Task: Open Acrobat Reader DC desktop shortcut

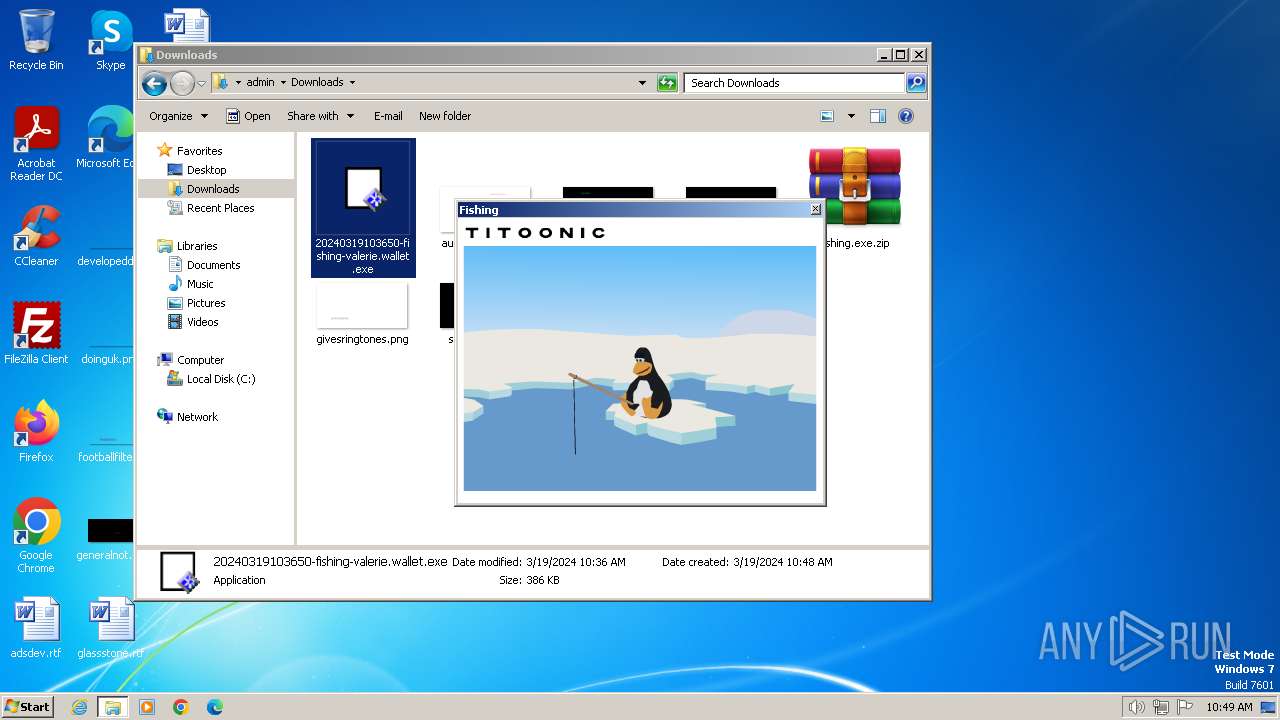Action: pos(36,145)
